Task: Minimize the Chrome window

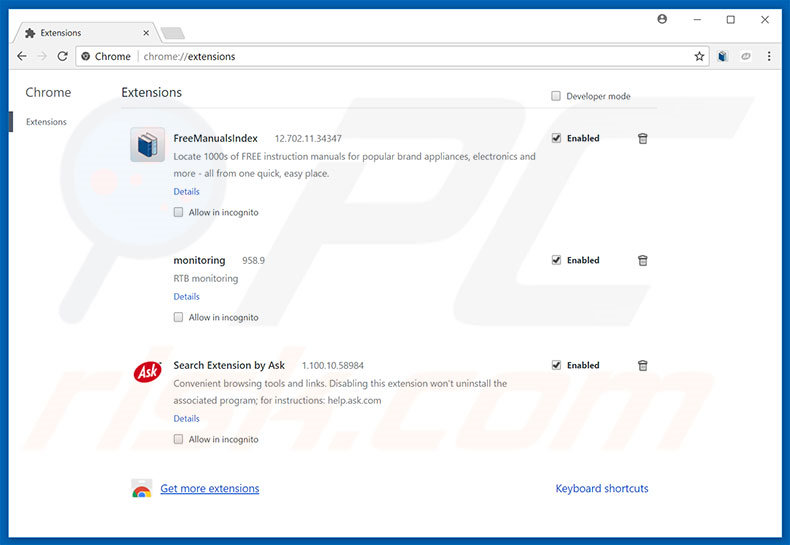Action: tap(697, 20)
